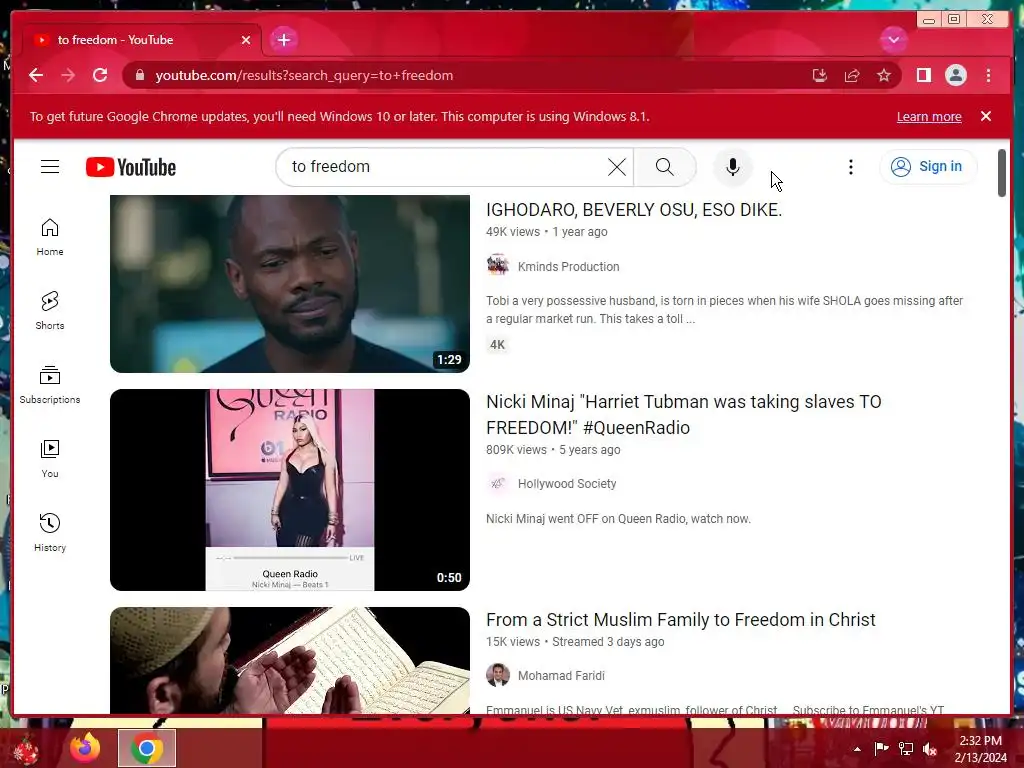Visit the Mohamad Faridi channel name
The height and width of the screenshot is (768, 1024).
coord(561,676)
